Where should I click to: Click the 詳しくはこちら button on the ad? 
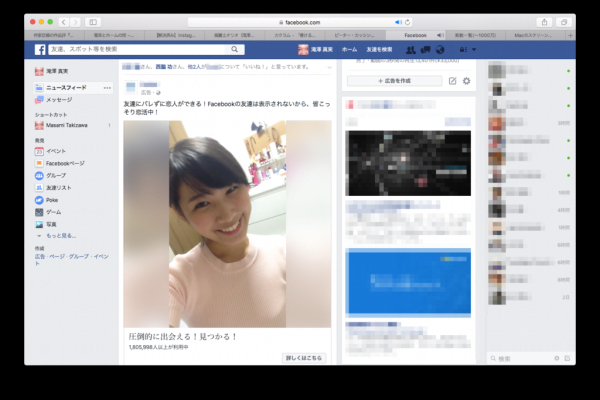[x=304, y=357]
